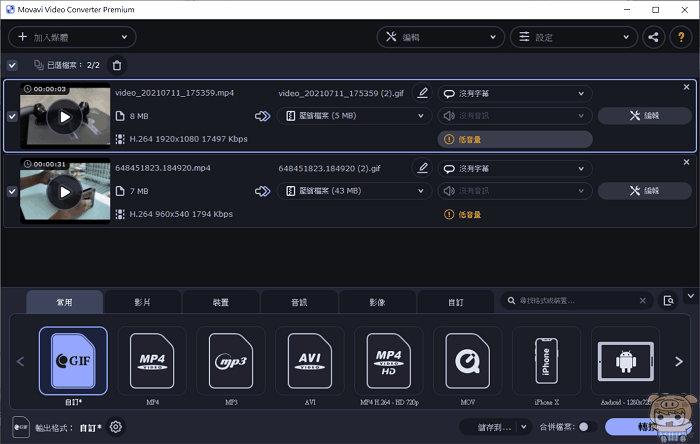Click H.264 960x540 1794 Kbps info

(181, 214)
